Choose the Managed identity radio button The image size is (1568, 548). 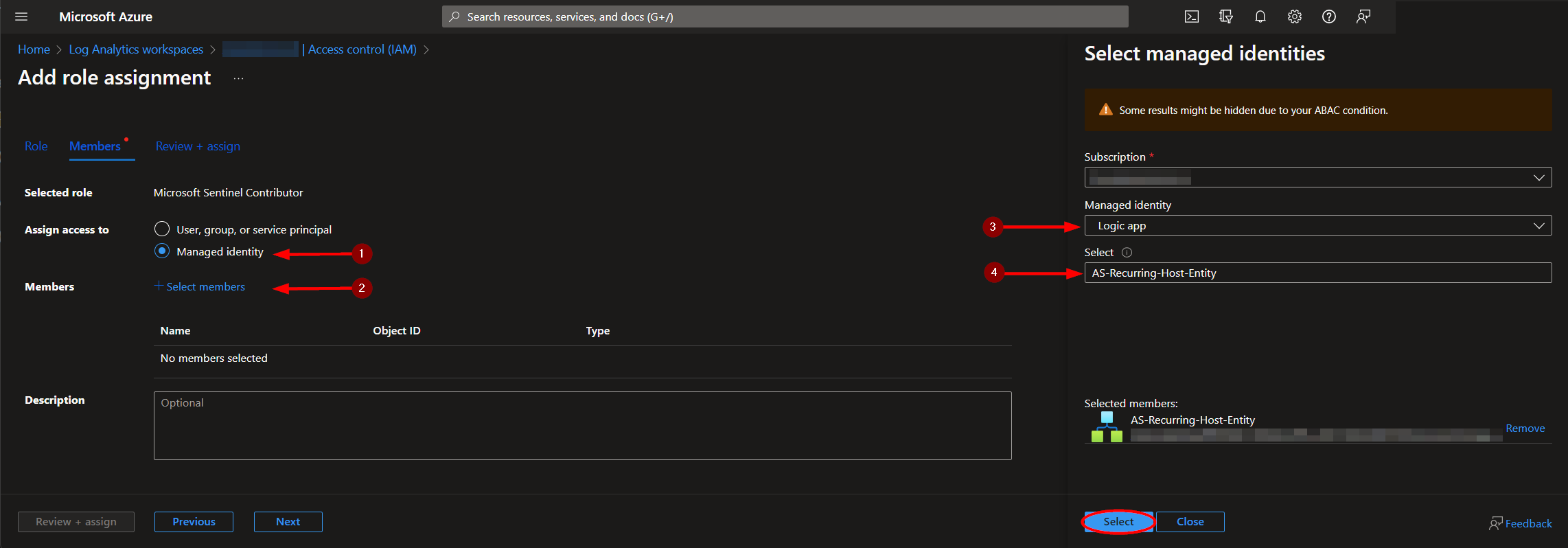162,251
